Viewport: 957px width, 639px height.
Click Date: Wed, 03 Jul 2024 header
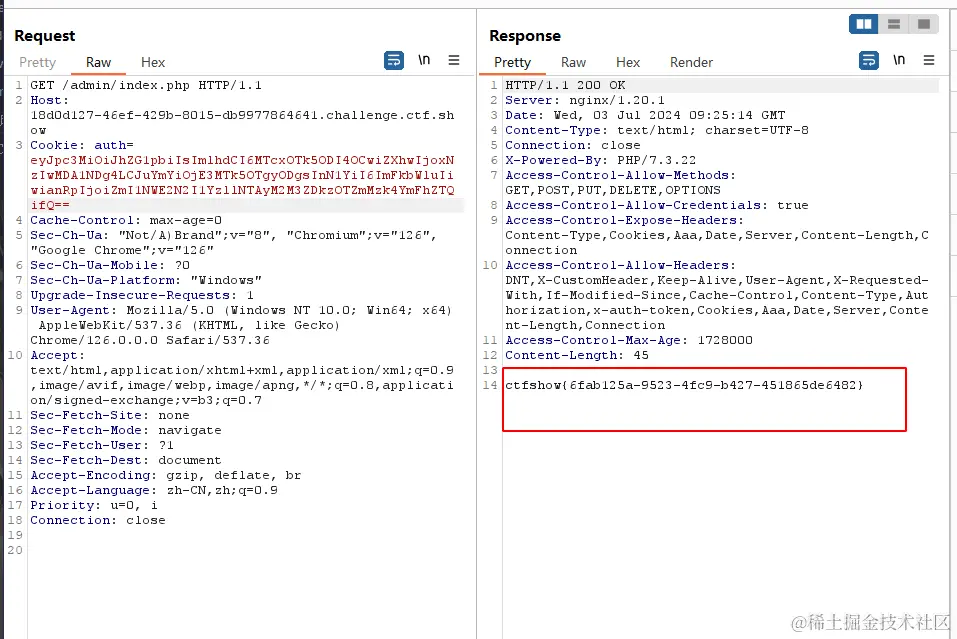coord(645,115)
